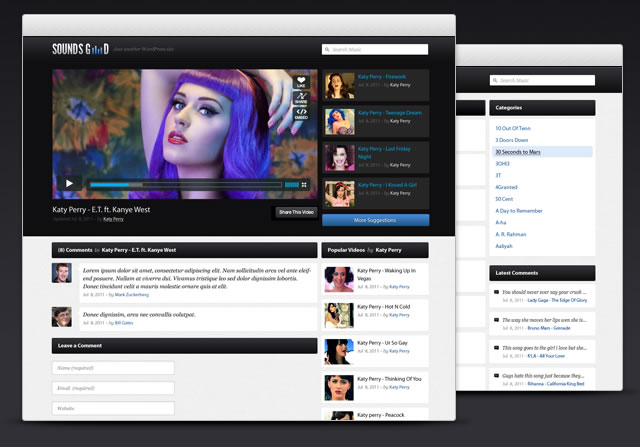Open Rihanna - California King Bed link
This screenshot has height=447, width=640.
[x=556, y=384]
